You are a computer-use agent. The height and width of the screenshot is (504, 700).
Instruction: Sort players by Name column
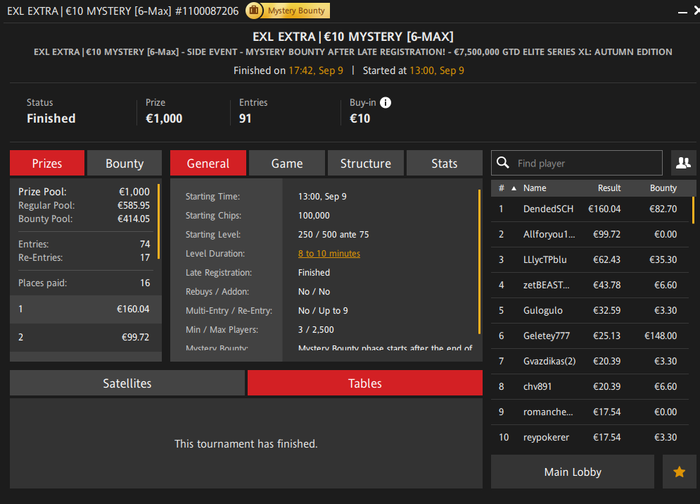pyautogui.click(x=535, y=188)
